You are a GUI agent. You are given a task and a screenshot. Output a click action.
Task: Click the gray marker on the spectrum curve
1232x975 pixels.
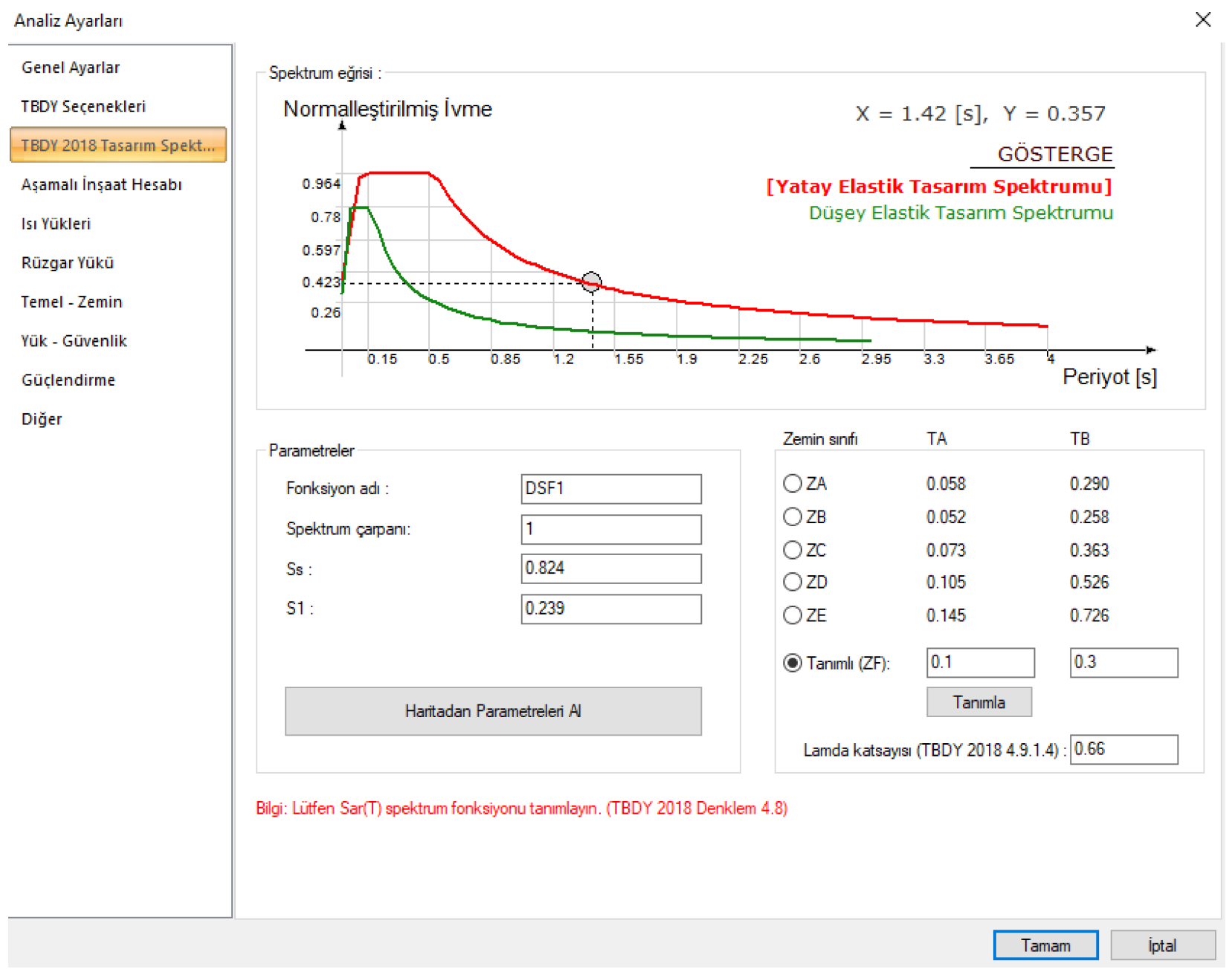(x=592, y=282)
